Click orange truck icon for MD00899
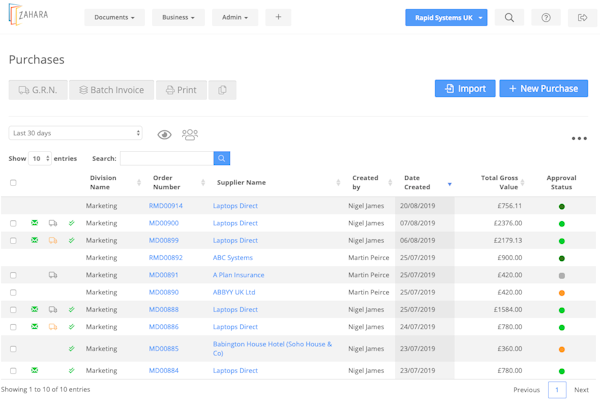The height and width of the screenshot is (409, 600). (53, 240)
